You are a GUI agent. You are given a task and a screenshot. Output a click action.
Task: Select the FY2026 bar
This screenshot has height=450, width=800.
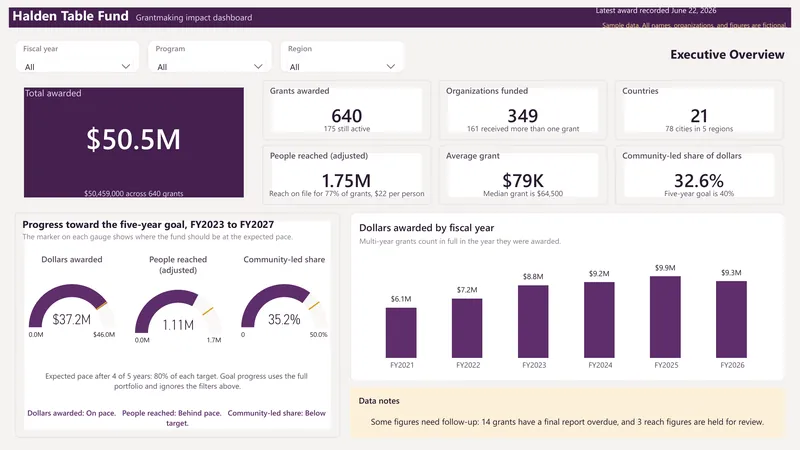(731, 319)
